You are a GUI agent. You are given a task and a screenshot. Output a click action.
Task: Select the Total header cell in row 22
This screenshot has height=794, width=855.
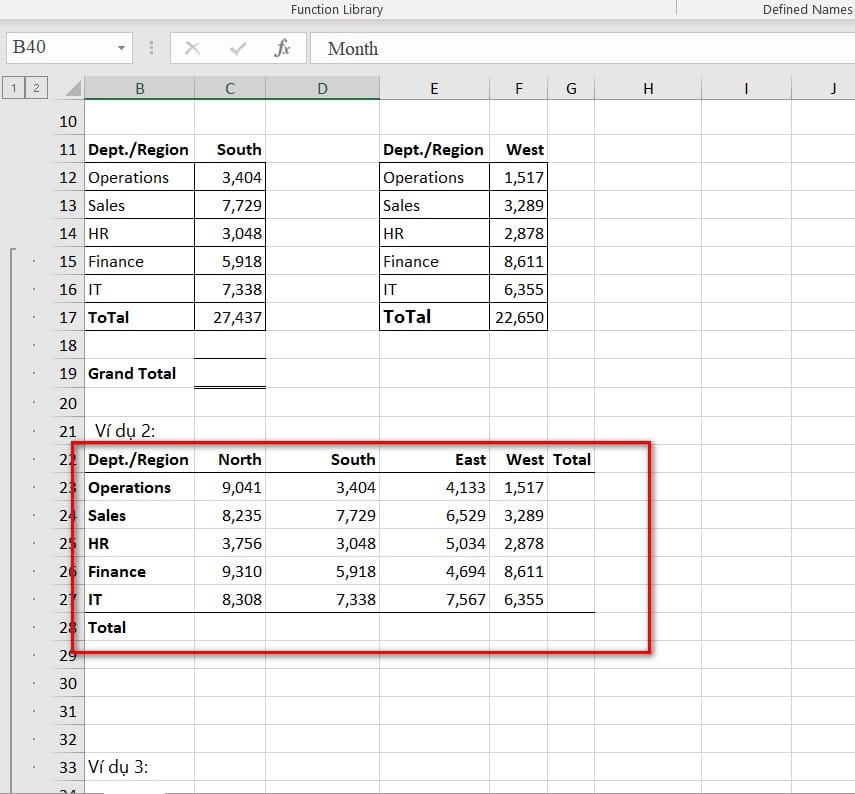click(571, 459)
